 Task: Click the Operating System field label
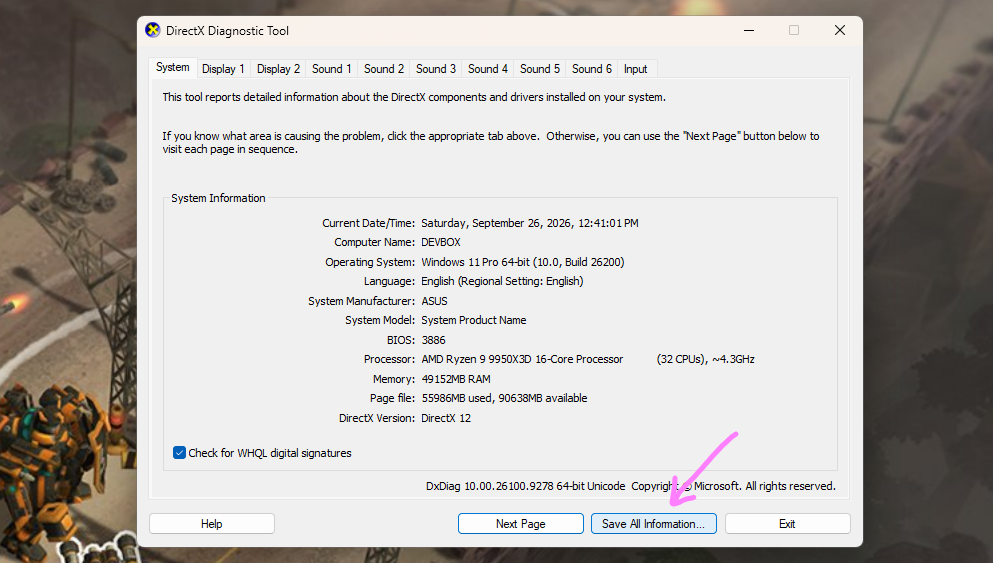tap(370, 262)
